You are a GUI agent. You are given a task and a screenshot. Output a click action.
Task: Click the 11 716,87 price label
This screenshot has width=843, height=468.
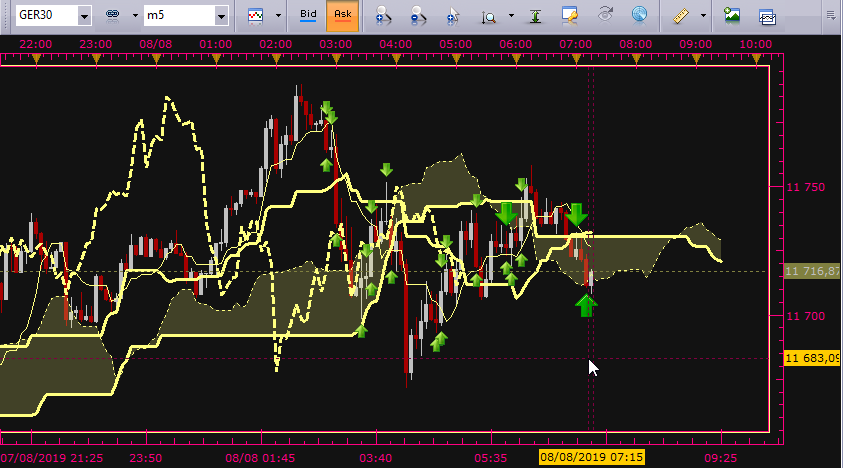[812, 271]
